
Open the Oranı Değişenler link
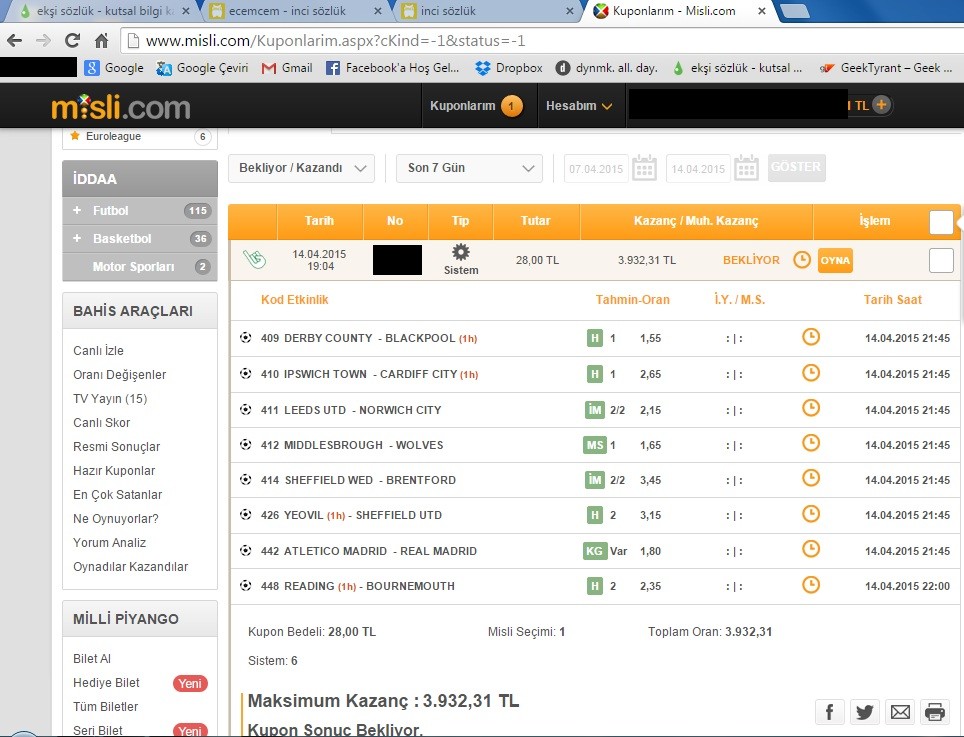click(119, 374)
